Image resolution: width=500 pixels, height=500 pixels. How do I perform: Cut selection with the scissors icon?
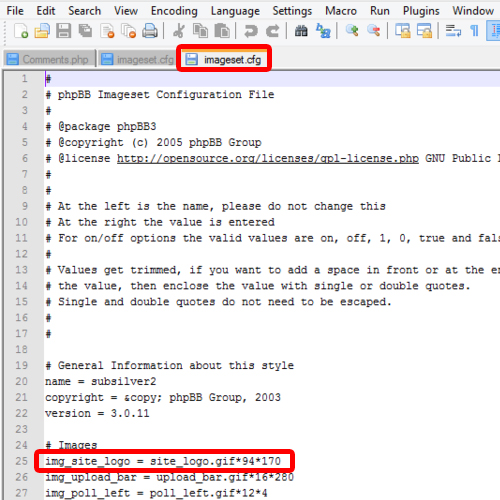[179, 31]
